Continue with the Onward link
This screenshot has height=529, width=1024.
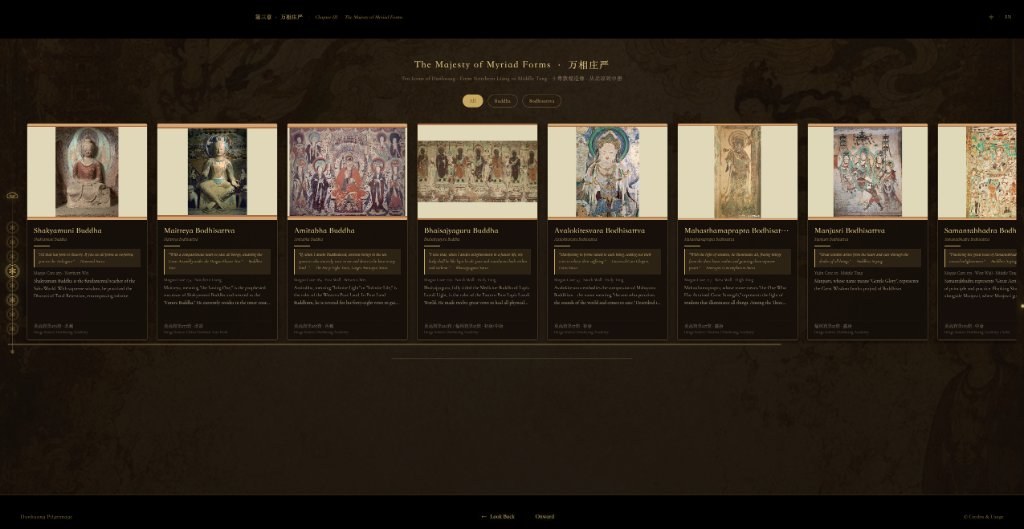545,517
